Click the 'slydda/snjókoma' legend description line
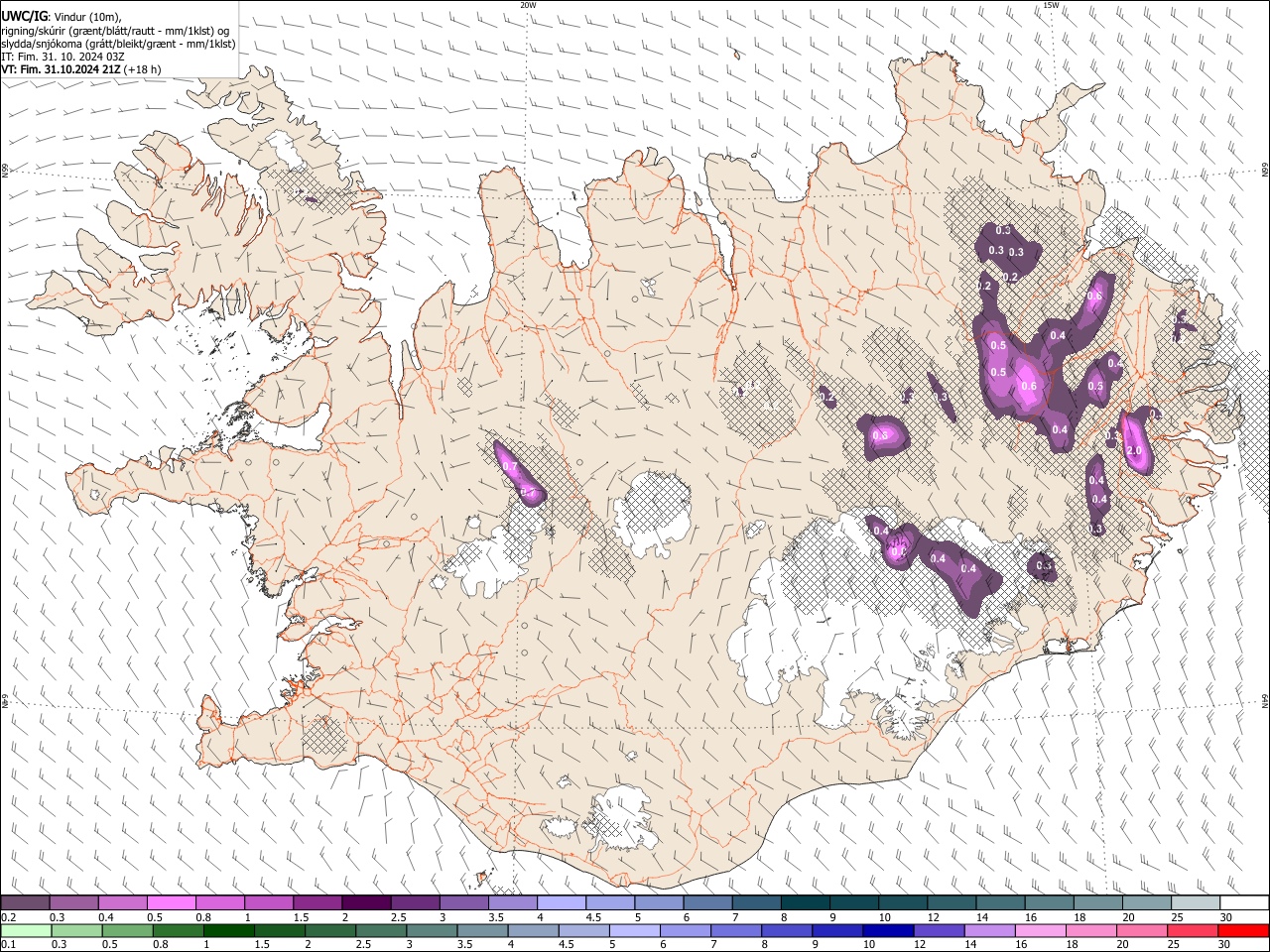 (118, 44)
